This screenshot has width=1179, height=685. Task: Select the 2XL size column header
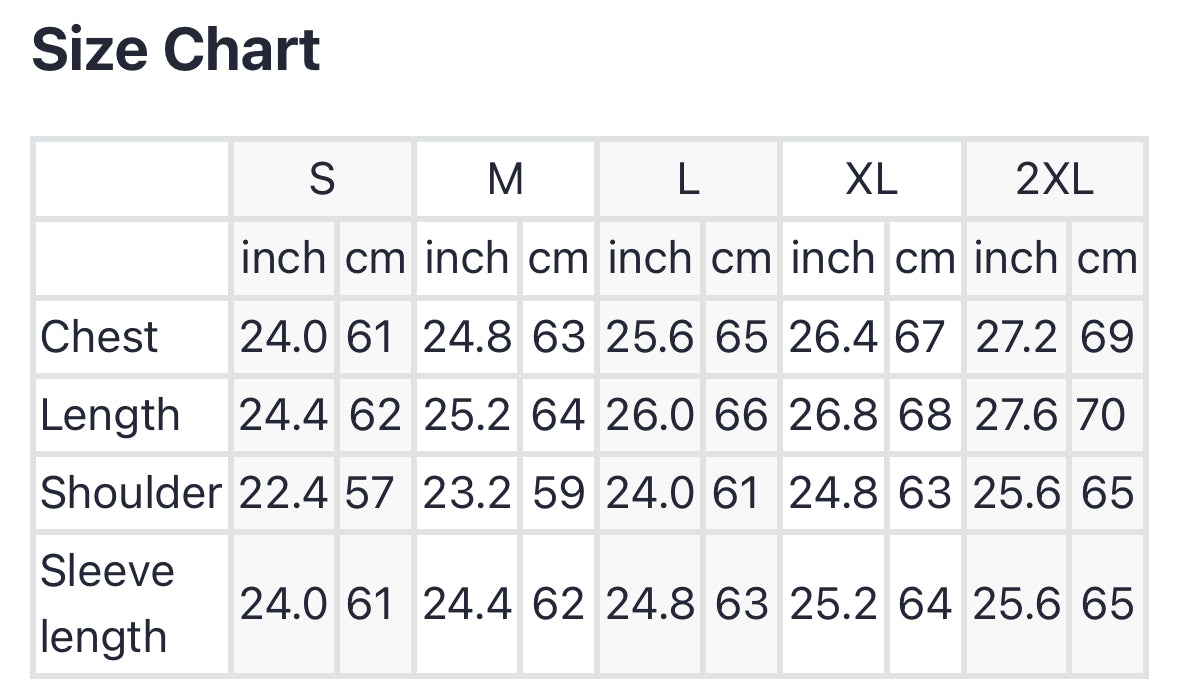[x=1054, y=180]
